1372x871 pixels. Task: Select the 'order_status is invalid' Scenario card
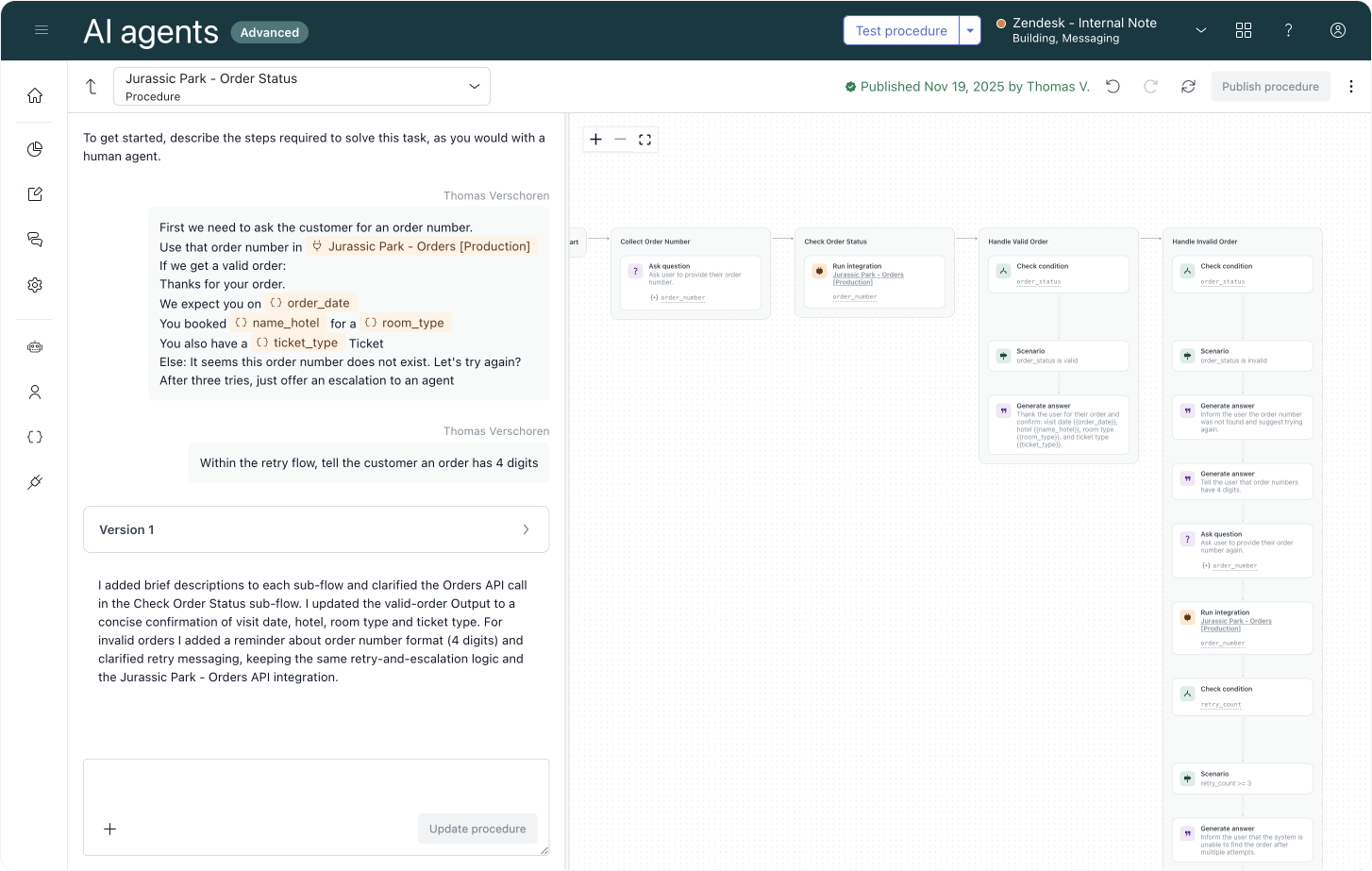click(x=1243, y=356)
